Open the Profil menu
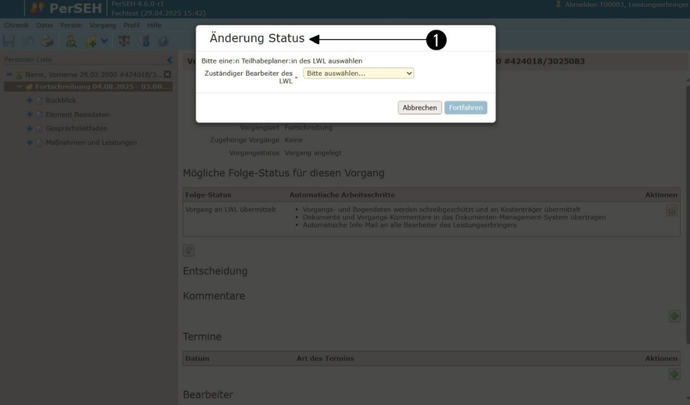Viewport: 690px width, 405px height. (131, 25)
